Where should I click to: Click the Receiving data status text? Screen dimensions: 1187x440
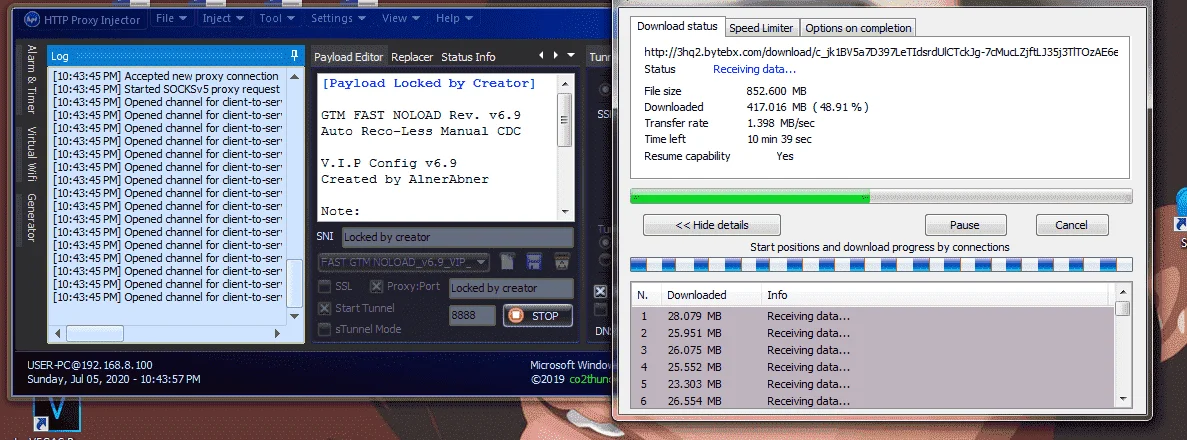click(x=755, y=70)
